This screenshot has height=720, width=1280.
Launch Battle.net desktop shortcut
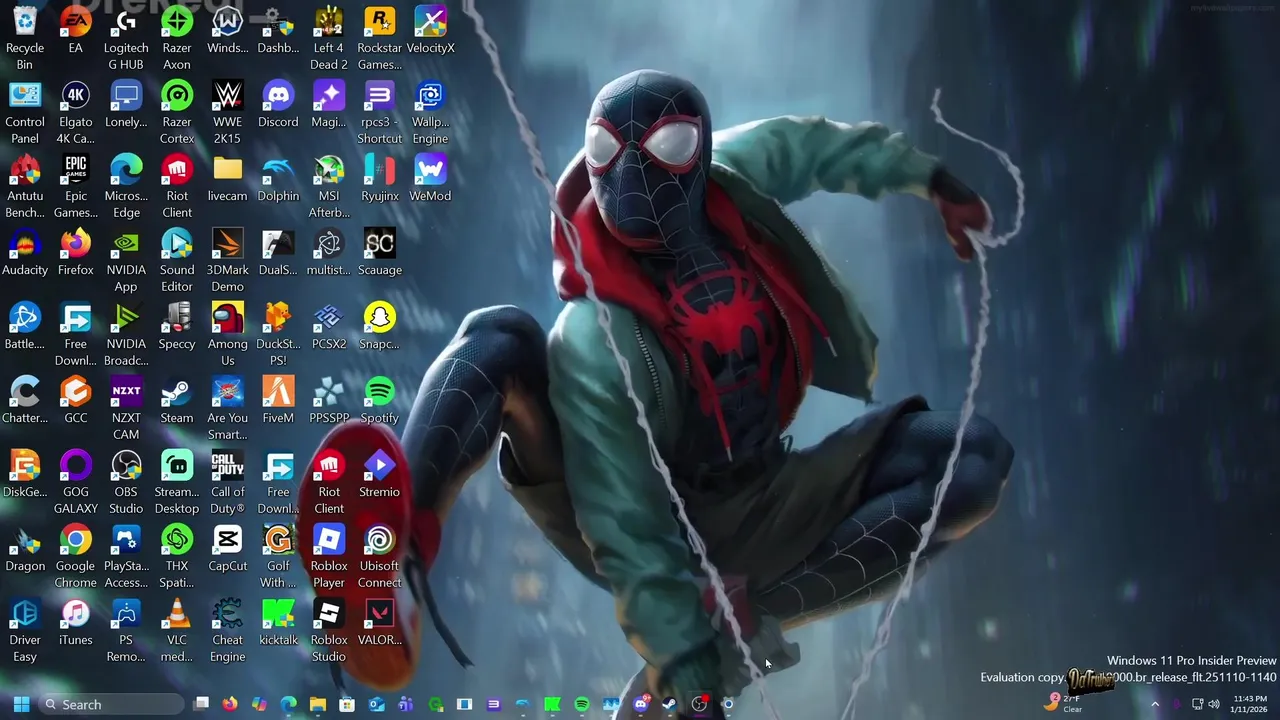(25, 326)
